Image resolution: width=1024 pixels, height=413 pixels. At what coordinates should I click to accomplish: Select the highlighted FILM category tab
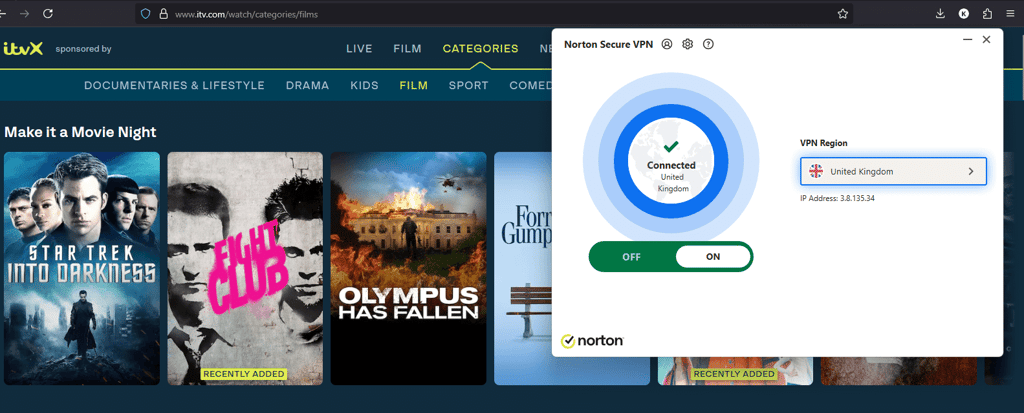(413, 86)
